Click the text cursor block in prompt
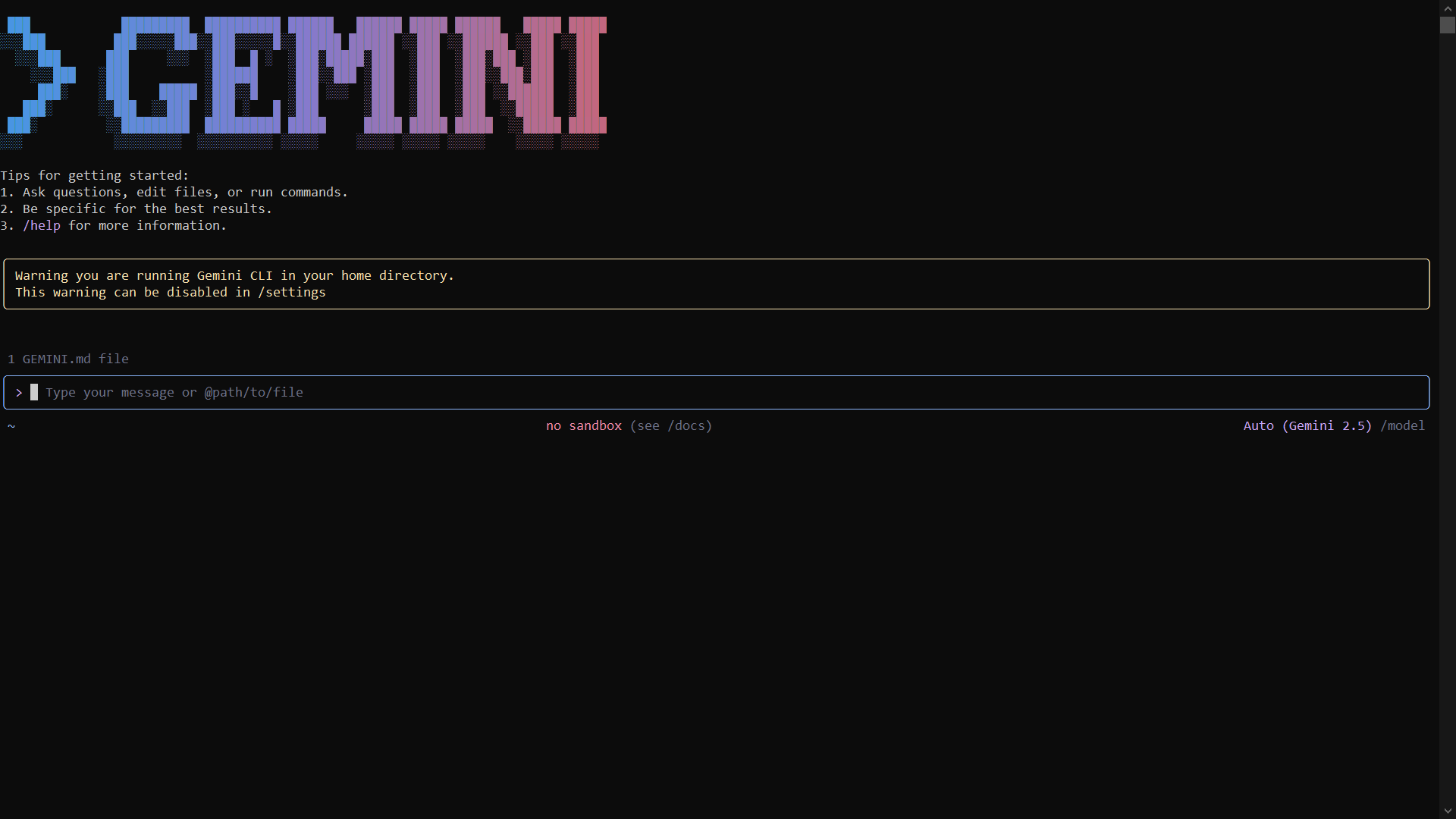Image resolution: width=1456 pixels, height=819 pixels. tap(34, 392)
